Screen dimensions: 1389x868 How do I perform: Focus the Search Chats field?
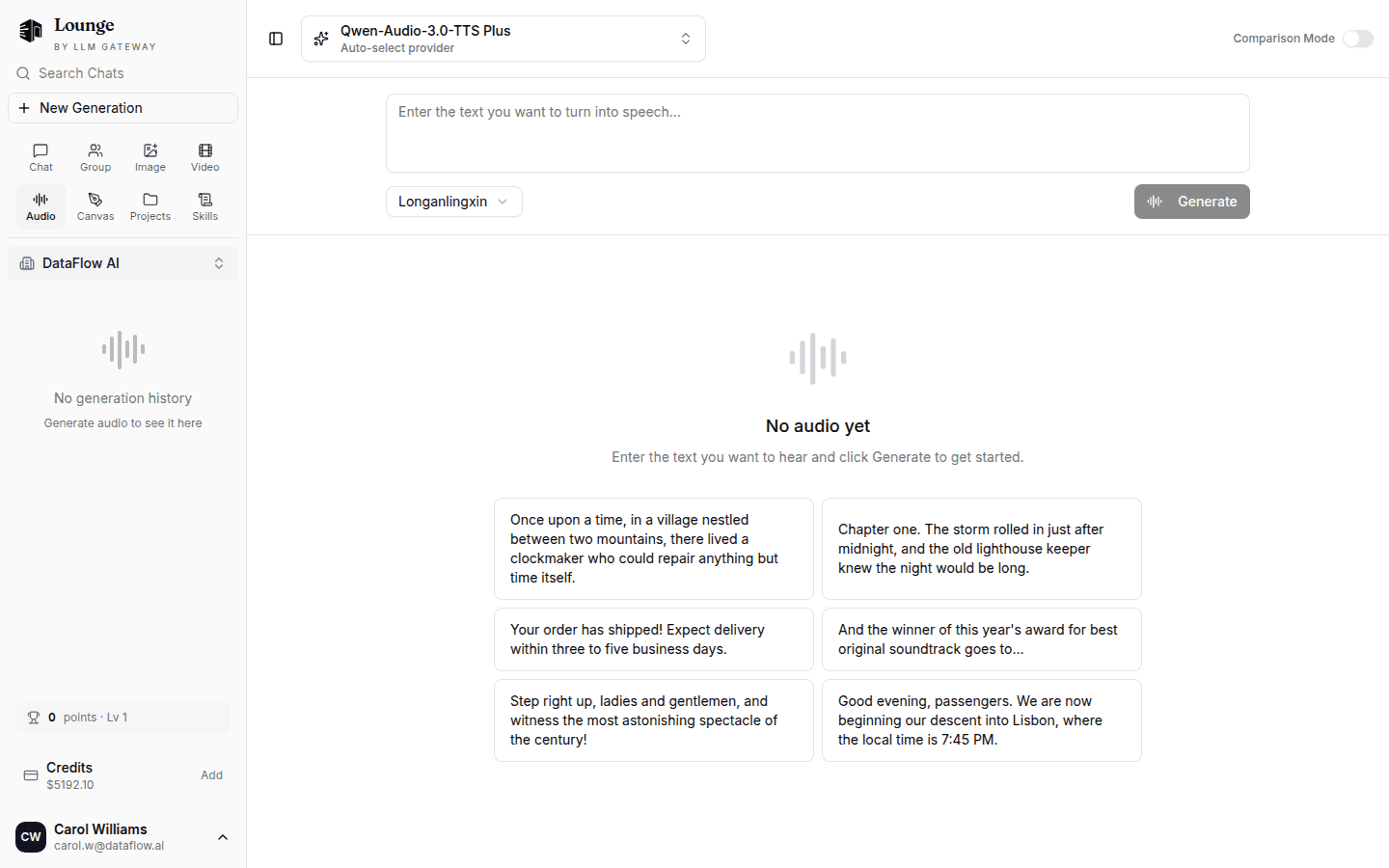tap(123, 73)
